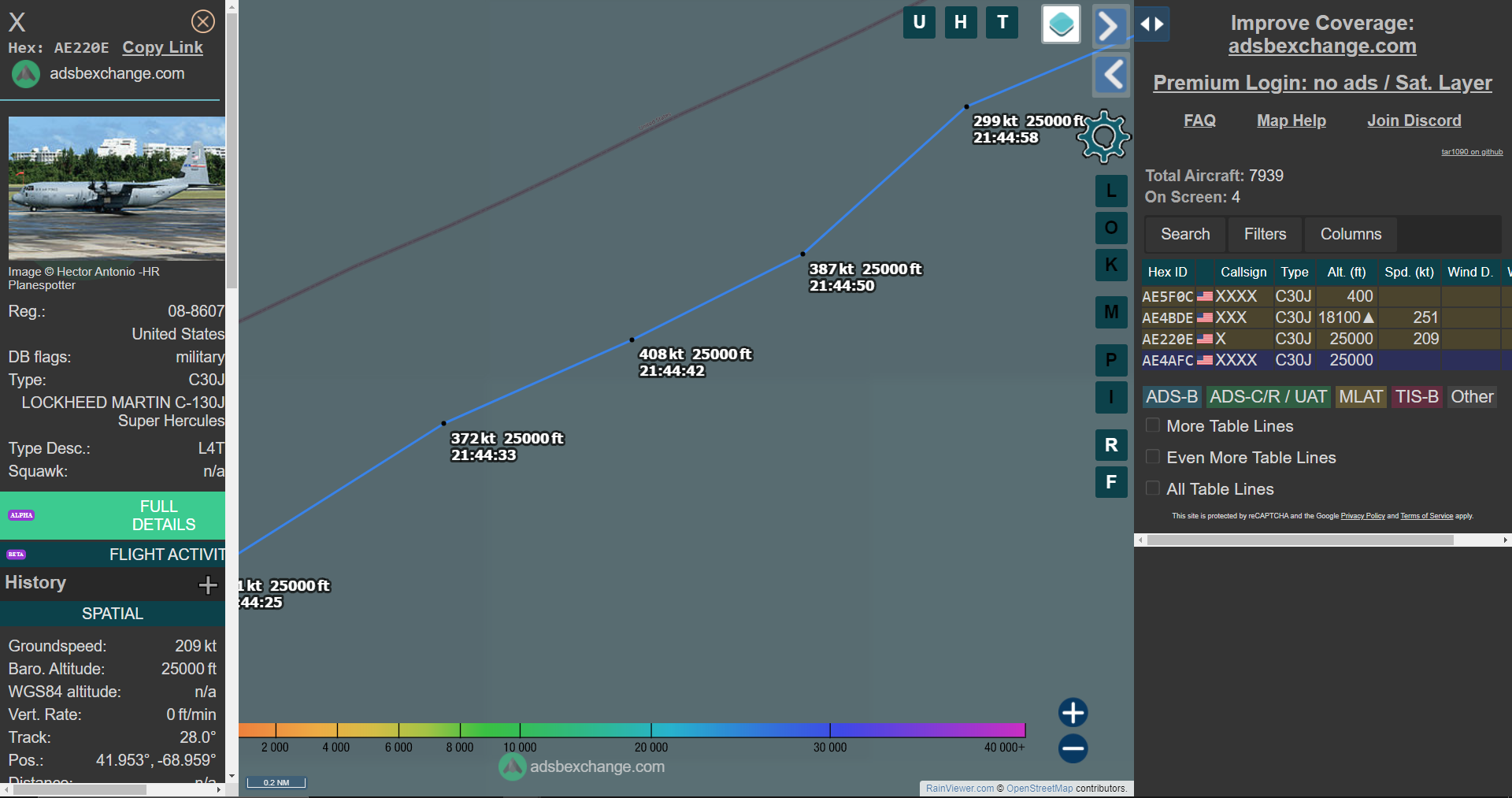Click the H map toggle button
Screen dimensions: 1512x798
pos(961,22)
